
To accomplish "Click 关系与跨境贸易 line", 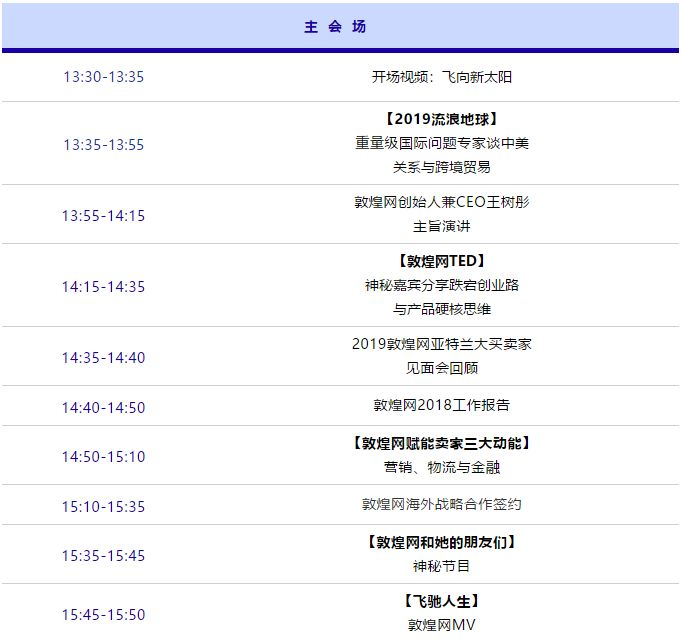I will (x=442, y=167).
